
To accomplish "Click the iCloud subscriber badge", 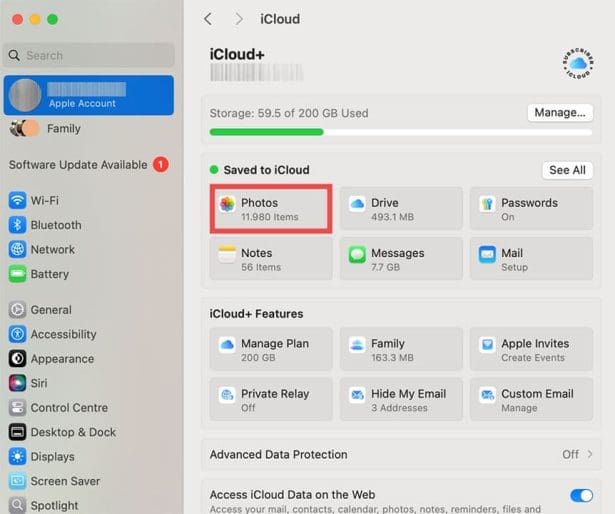I will [578, 63].
